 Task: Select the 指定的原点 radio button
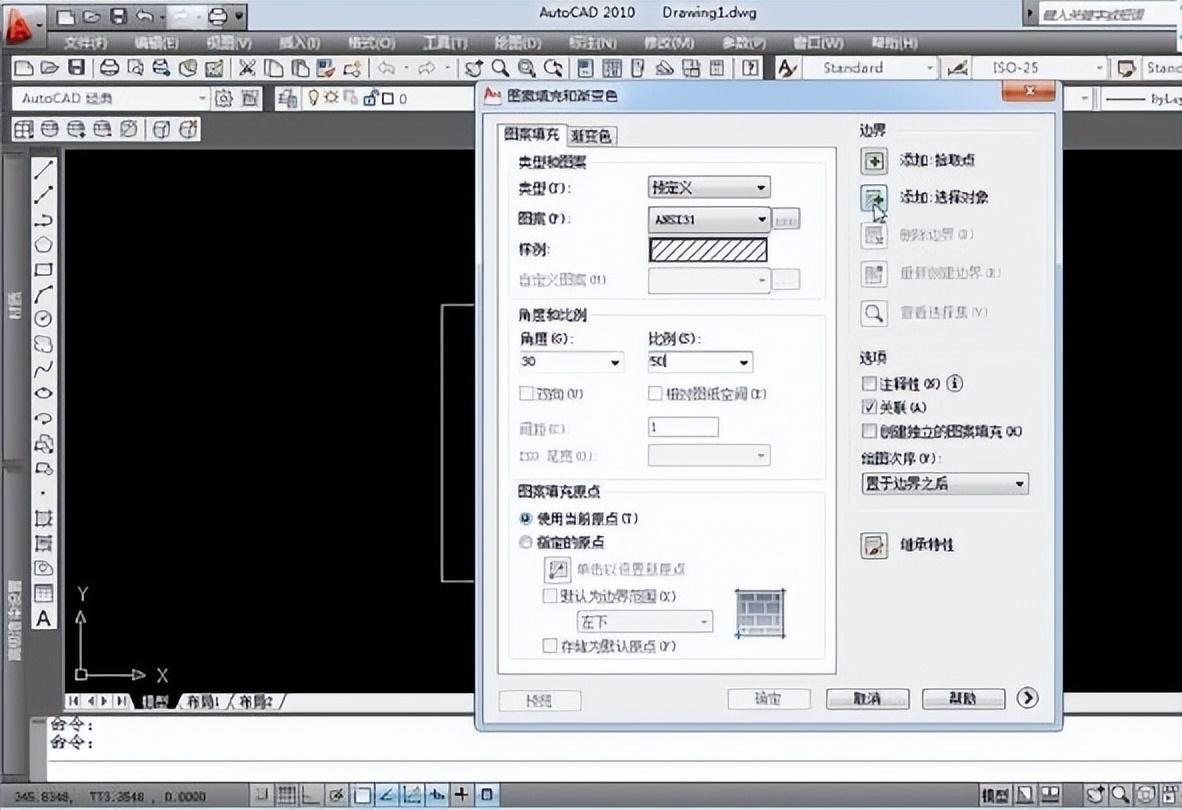525,542
